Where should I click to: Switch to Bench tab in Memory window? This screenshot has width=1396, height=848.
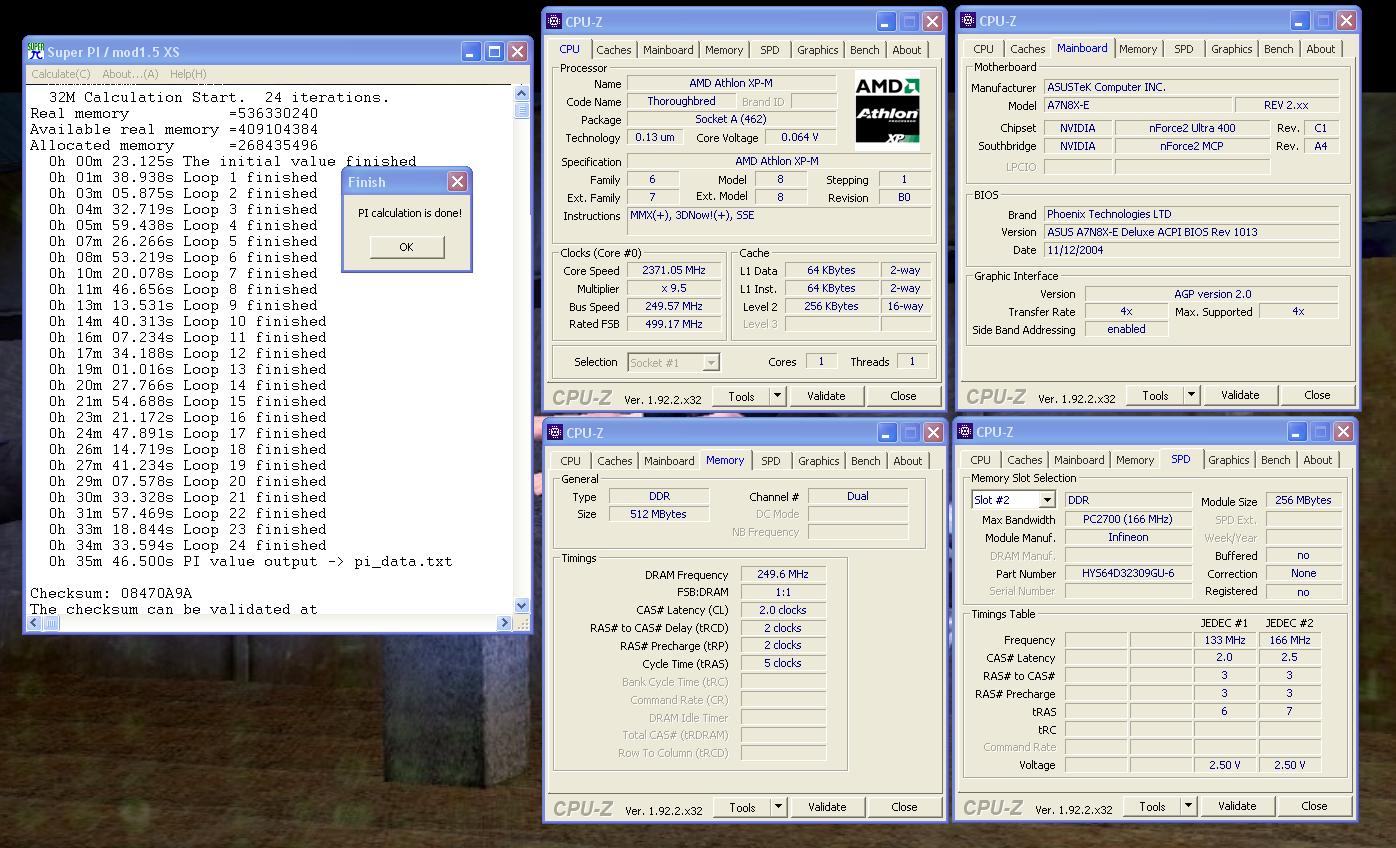(x=866, y=461)
